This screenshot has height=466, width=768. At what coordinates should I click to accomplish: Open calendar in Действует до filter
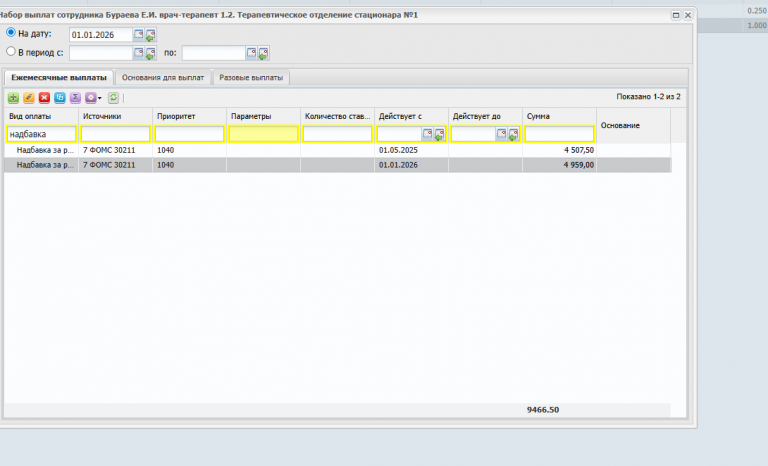pyautogui.click(x=502, y=134)
